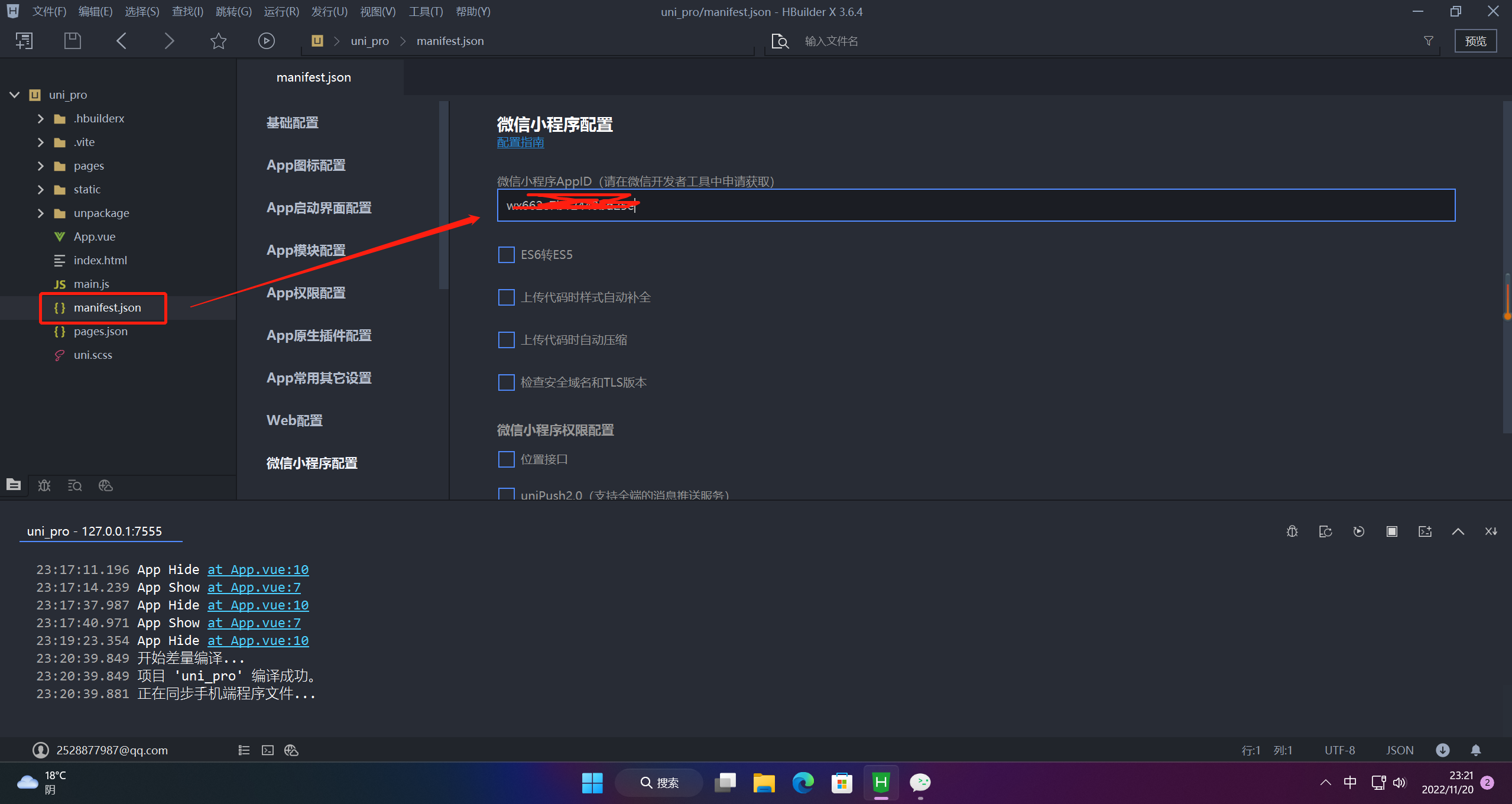The width and height of the screenshot is (1512, 804).
Task: Click the filter funnel icon
Action: click(1429, 41)
